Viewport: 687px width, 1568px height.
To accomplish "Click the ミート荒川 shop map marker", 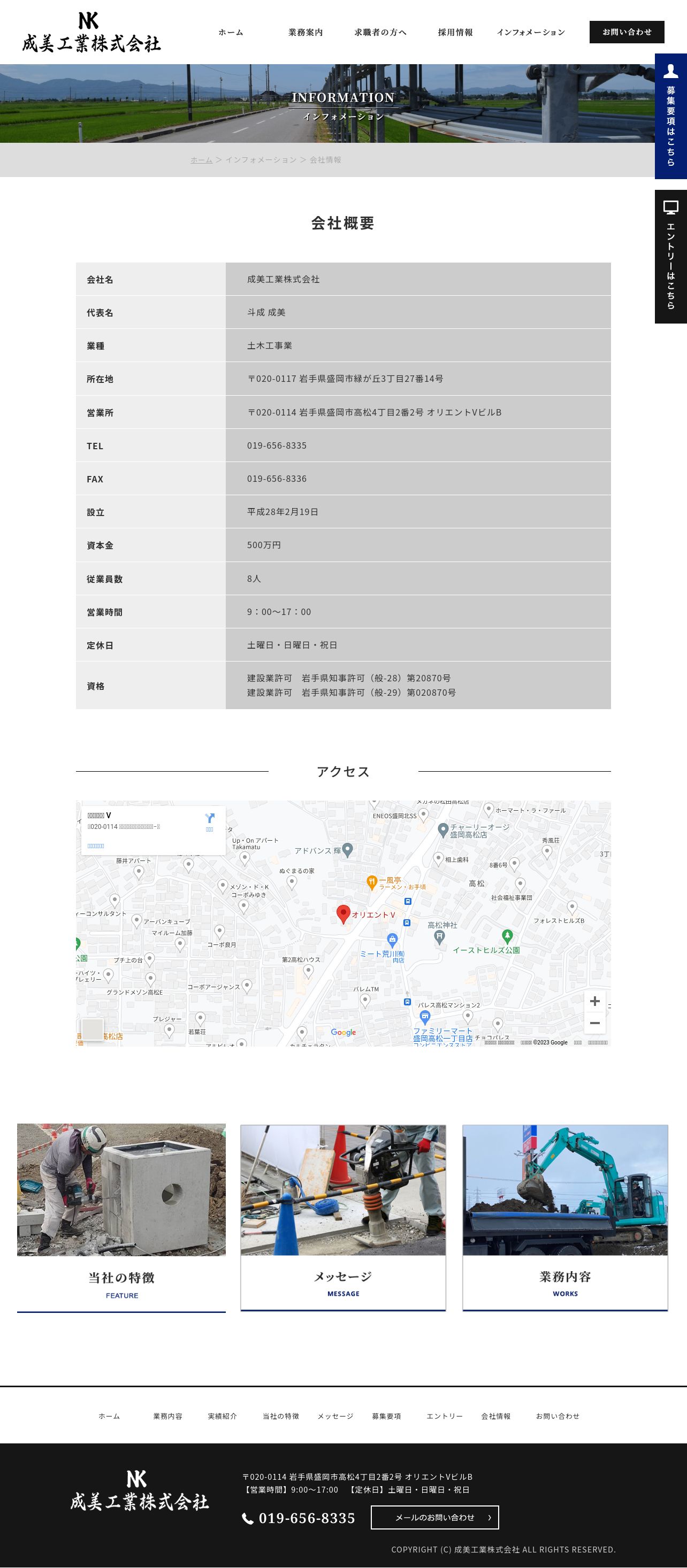I will pyautogui.click(x=392, y=940).
